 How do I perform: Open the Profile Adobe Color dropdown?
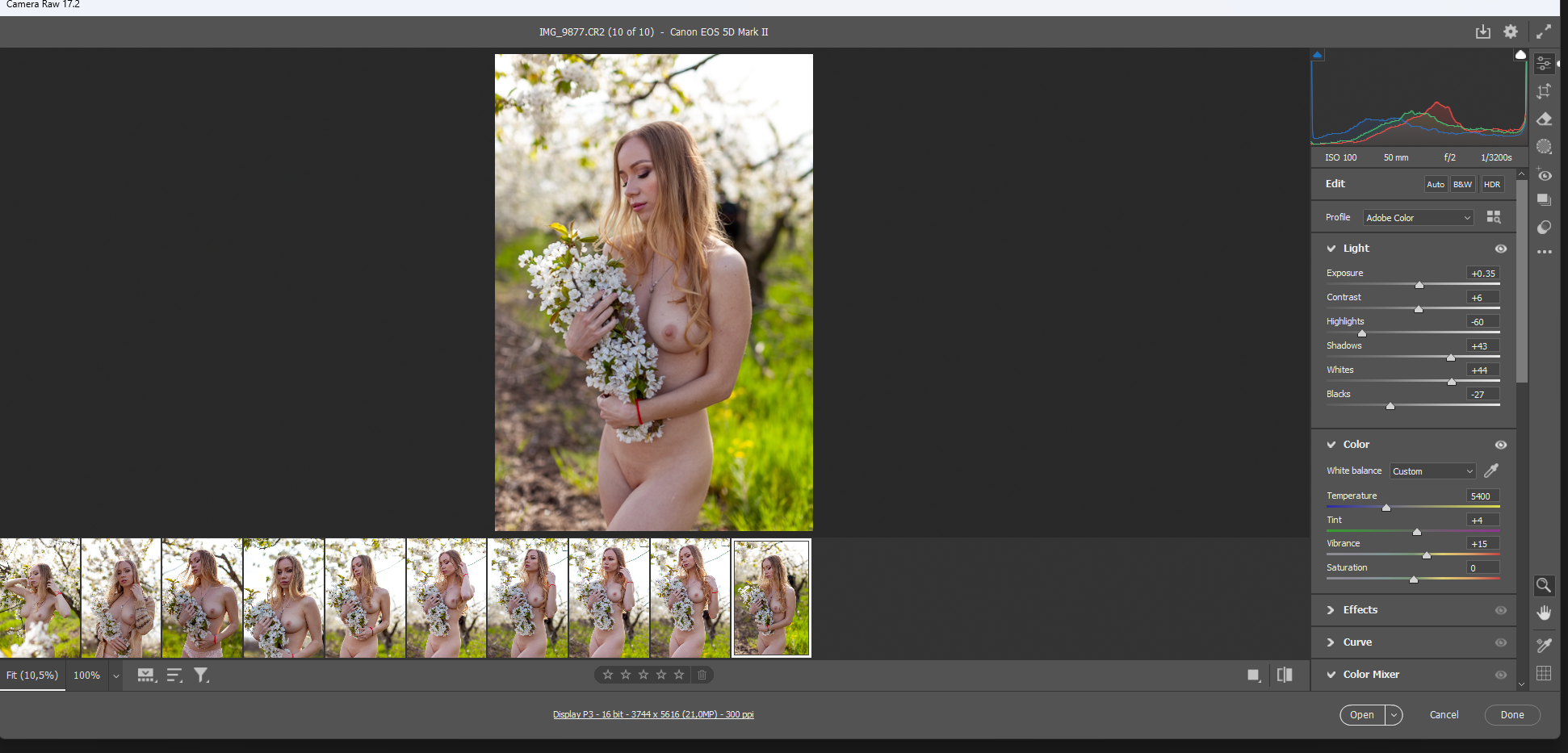tap(1418, 218)
